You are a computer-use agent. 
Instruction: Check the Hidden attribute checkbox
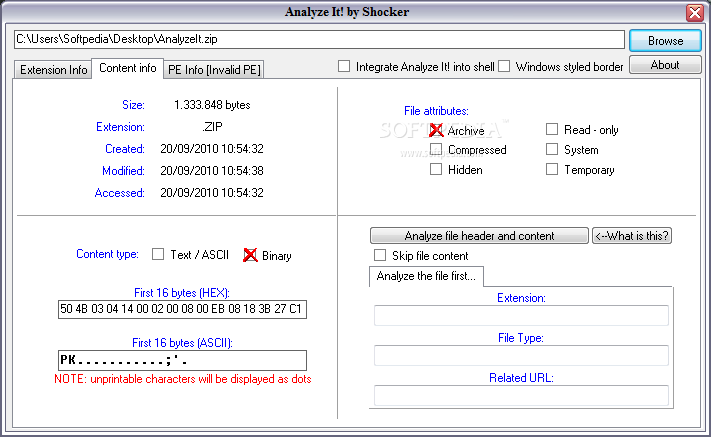pos(436,170)
